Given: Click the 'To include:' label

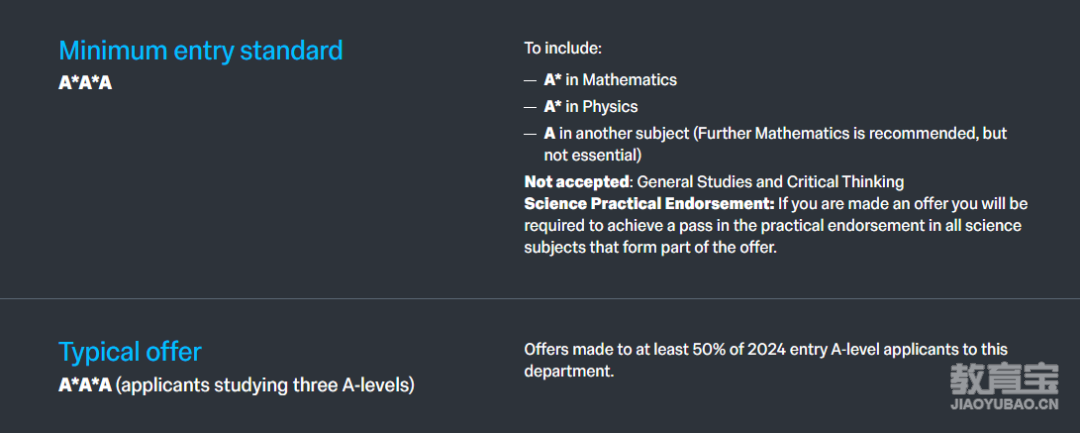Looking at the screenshot, I should 563,49.
